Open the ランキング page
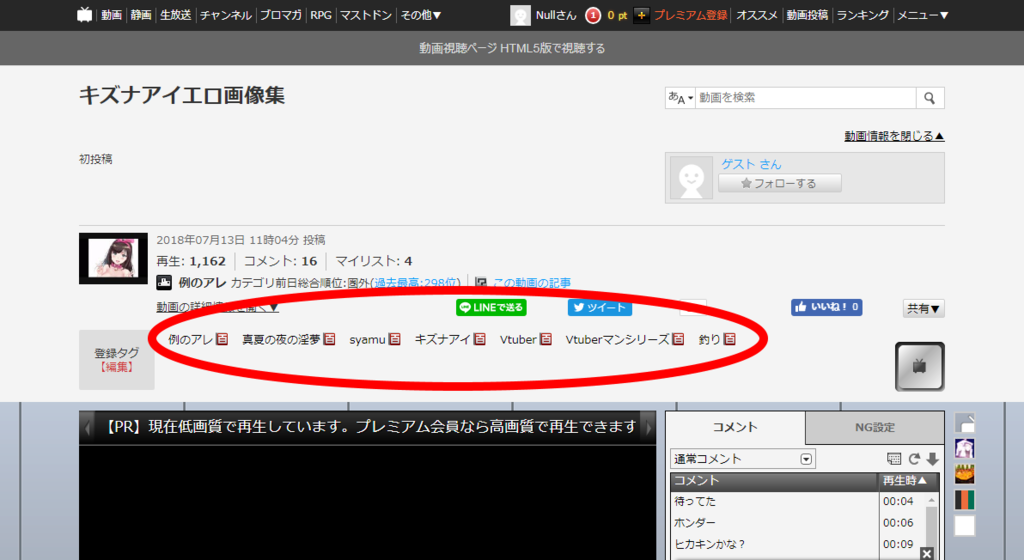Screen dimensions: 1024x560 863,14
